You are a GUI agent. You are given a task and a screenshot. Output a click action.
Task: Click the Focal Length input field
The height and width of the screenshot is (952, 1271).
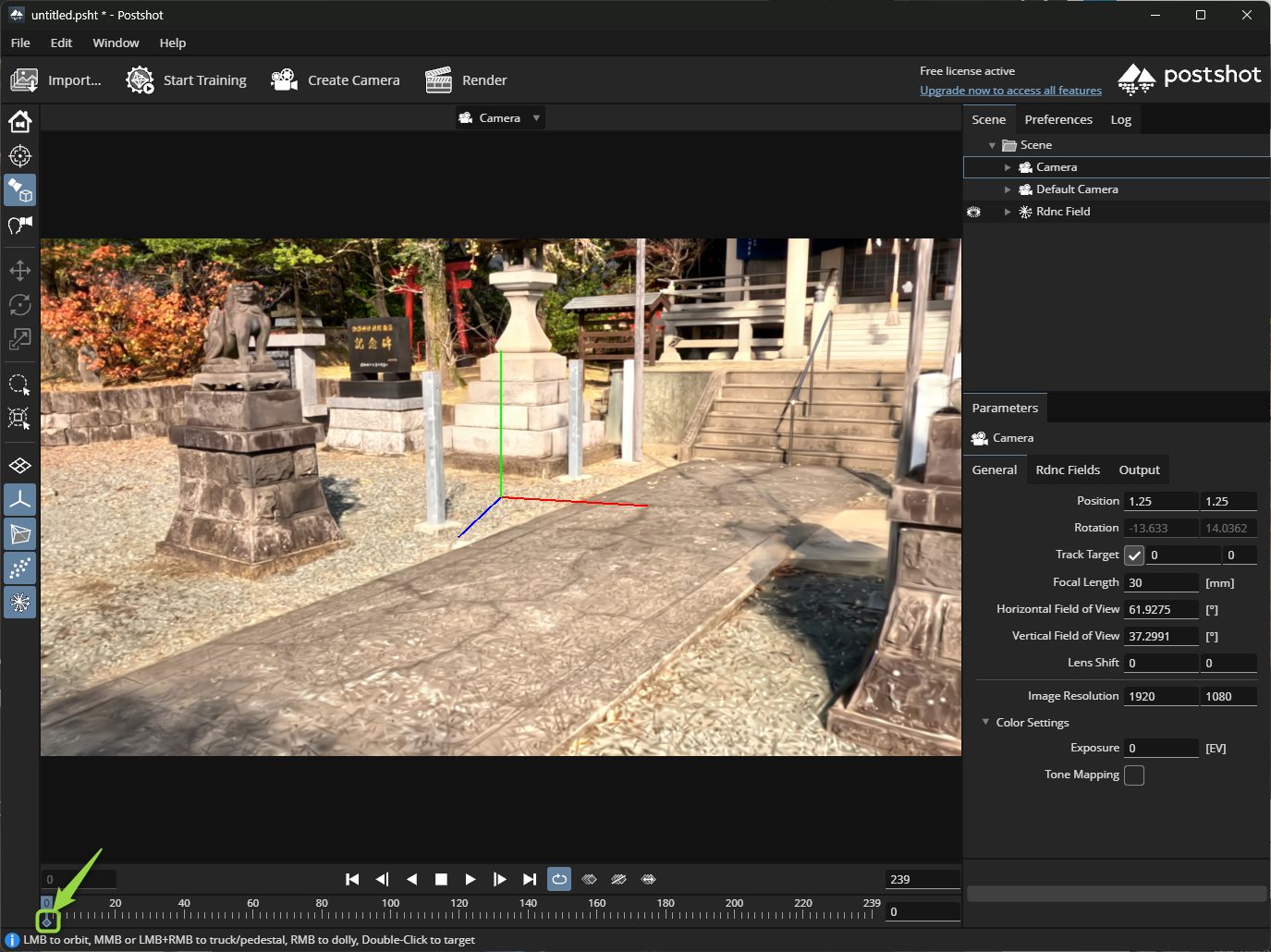(x=1160, y=582)
